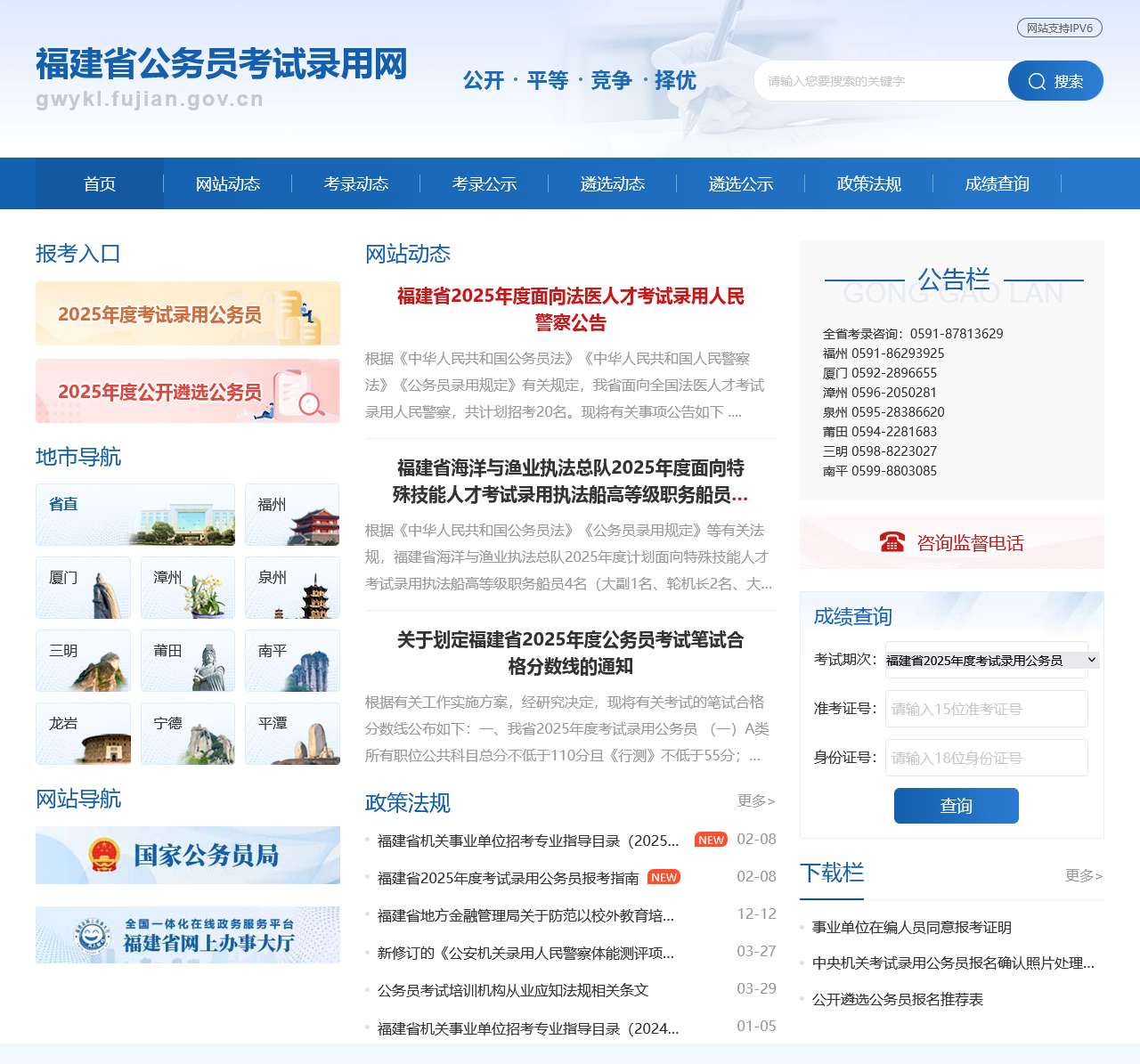Image resolution: width=1140 pixels, height=1064 pixels.
Task: Switch to the 考录公示 nav tab
Action: tap(484, 183)
